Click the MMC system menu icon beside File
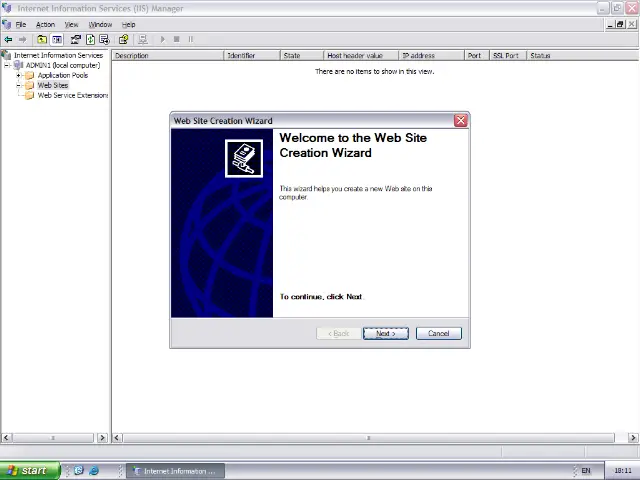Image resolution: width=640 pixels, height=480 pixels. (6, 24)
